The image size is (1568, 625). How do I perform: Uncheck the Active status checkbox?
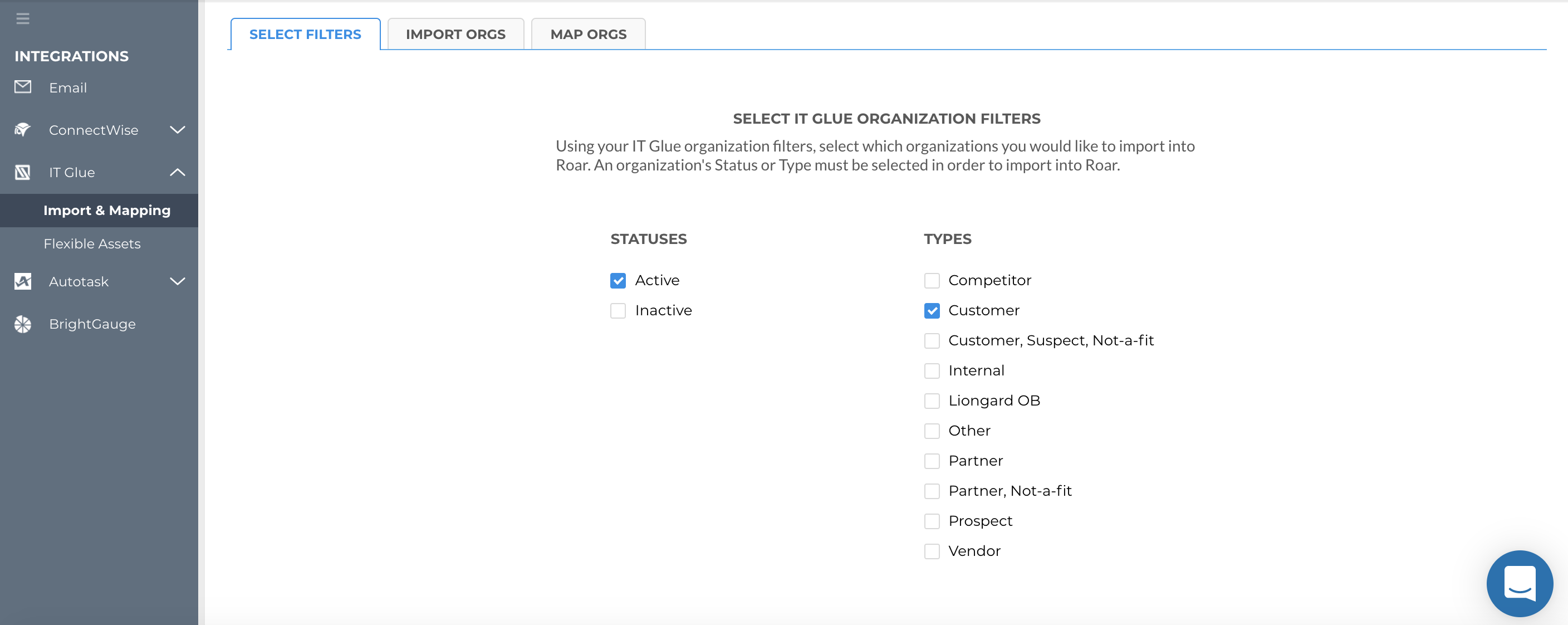coord(618,280)
